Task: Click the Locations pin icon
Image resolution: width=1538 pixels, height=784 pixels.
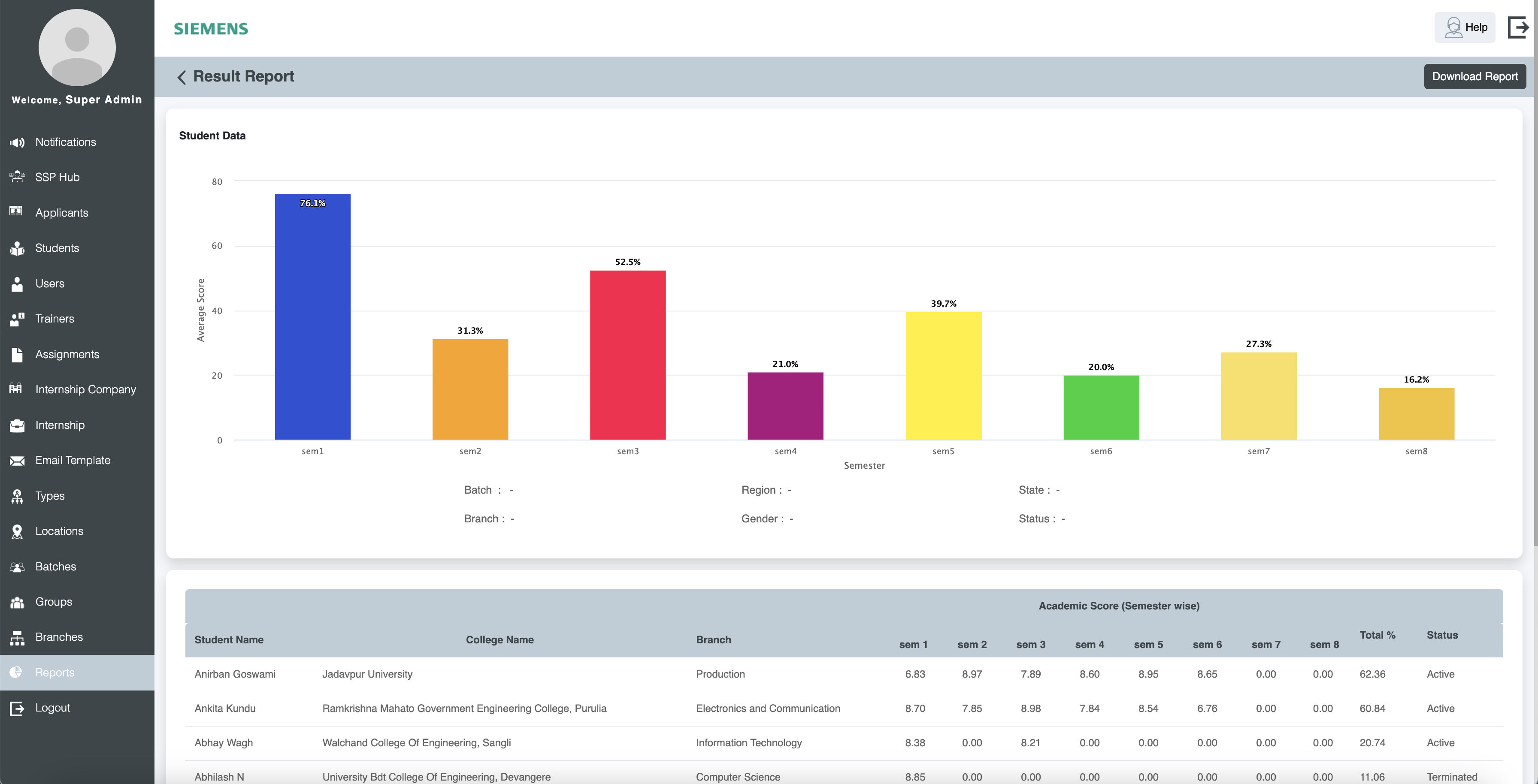Action: point(17,532)
